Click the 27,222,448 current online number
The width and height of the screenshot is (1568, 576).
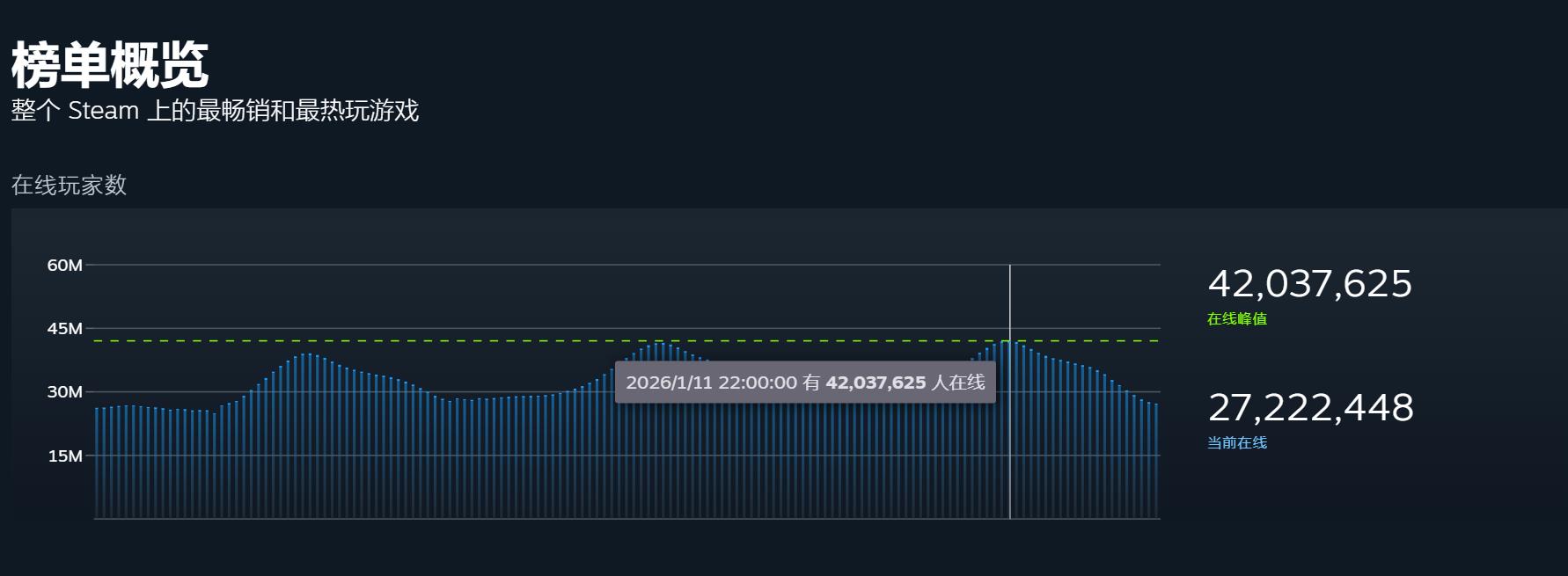click(1310, 408)
